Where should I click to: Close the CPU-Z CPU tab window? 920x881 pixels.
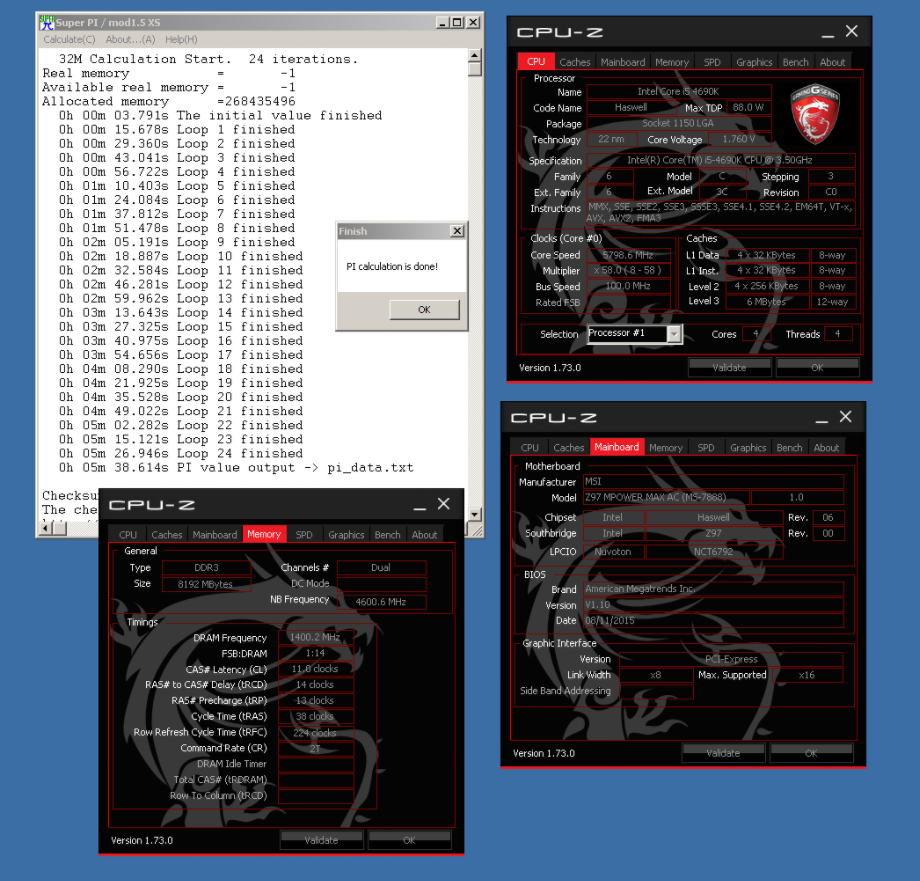coord(851,32)
